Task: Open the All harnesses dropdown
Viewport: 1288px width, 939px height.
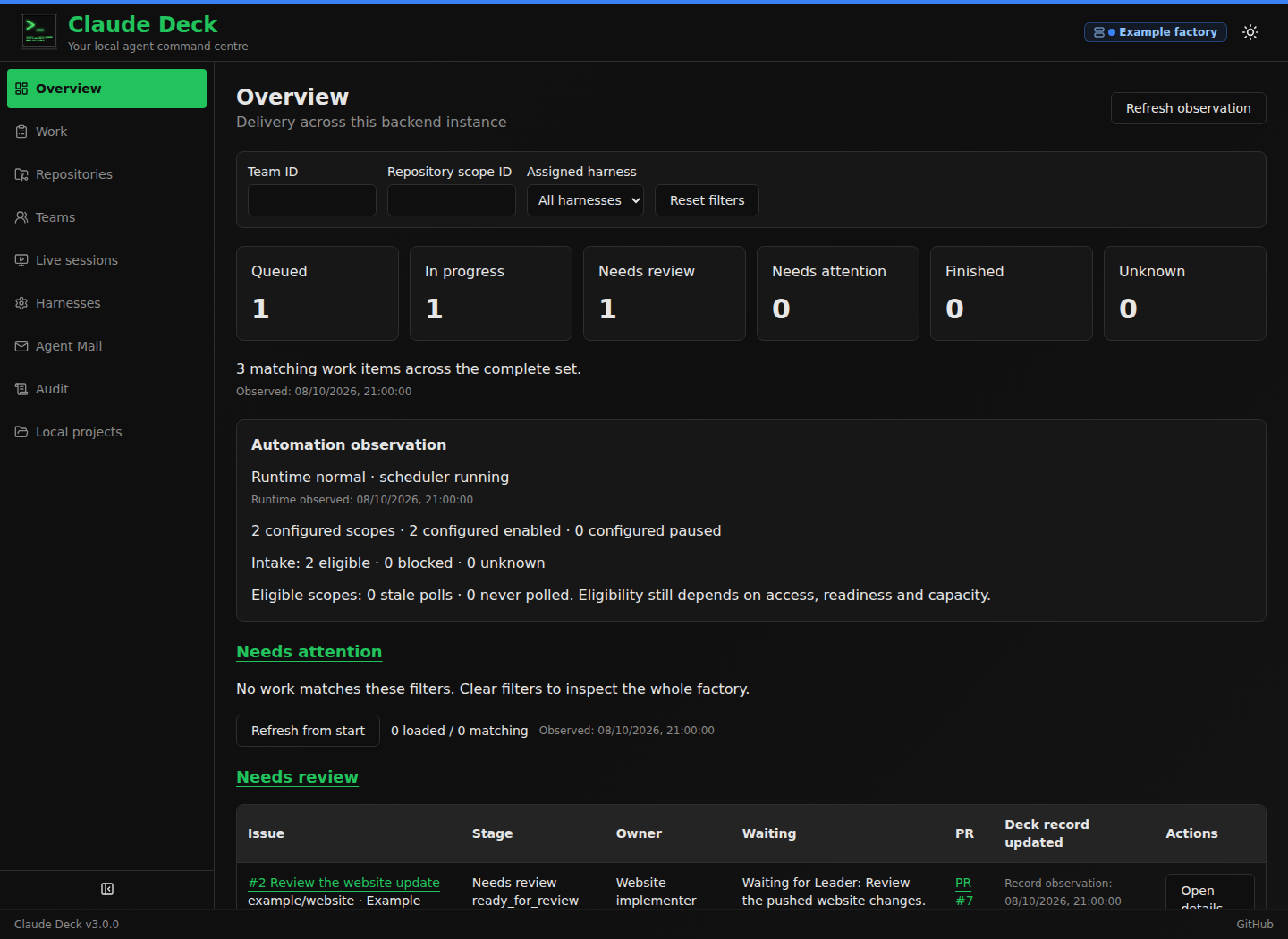Action: [586, 200]
